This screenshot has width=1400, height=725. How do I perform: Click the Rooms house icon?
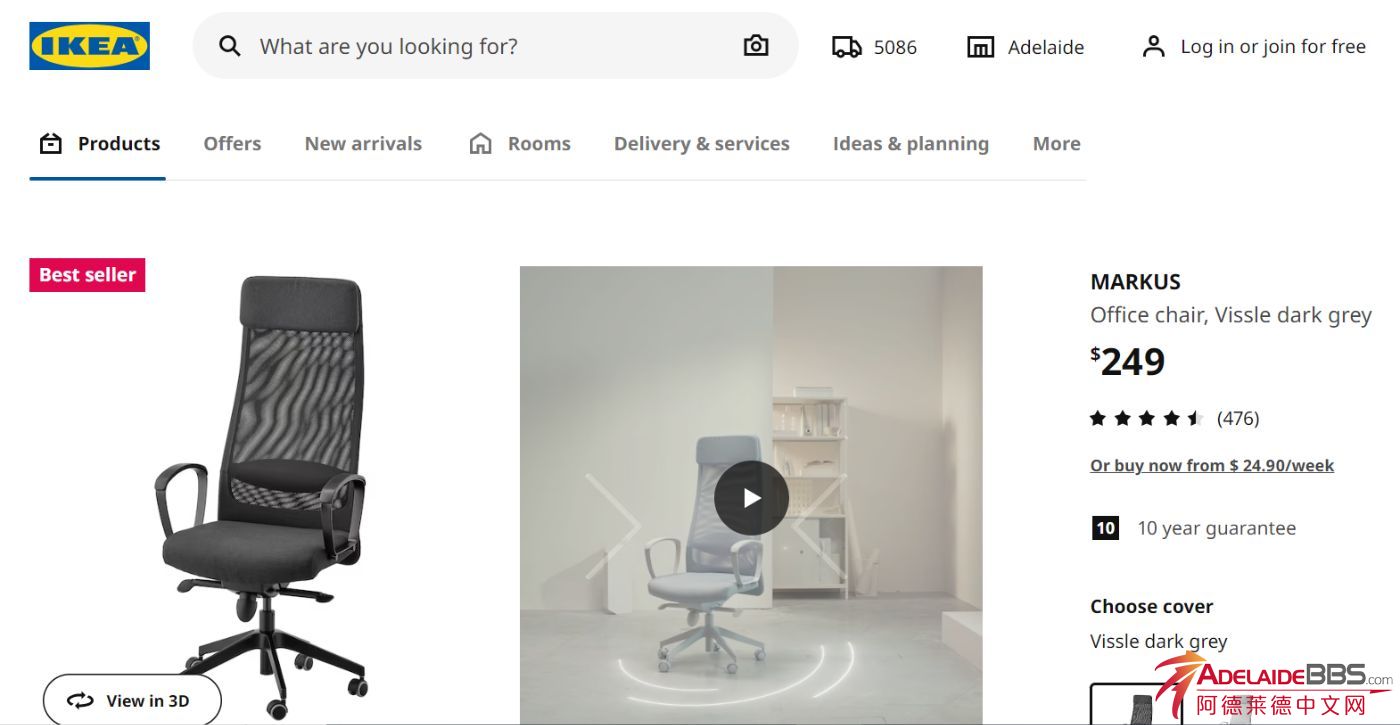pos(481,144)
